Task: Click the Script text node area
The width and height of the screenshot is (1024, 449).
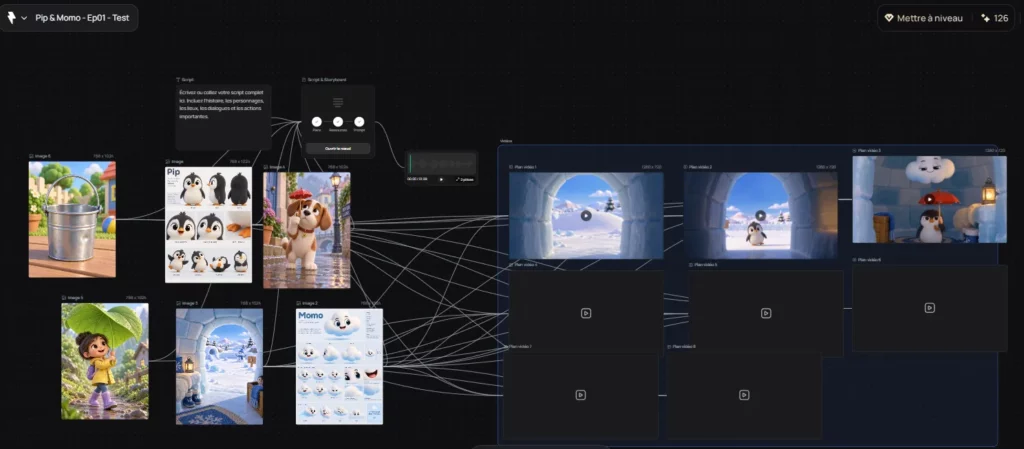Action: pyautogui.click(x=223, y=117)
